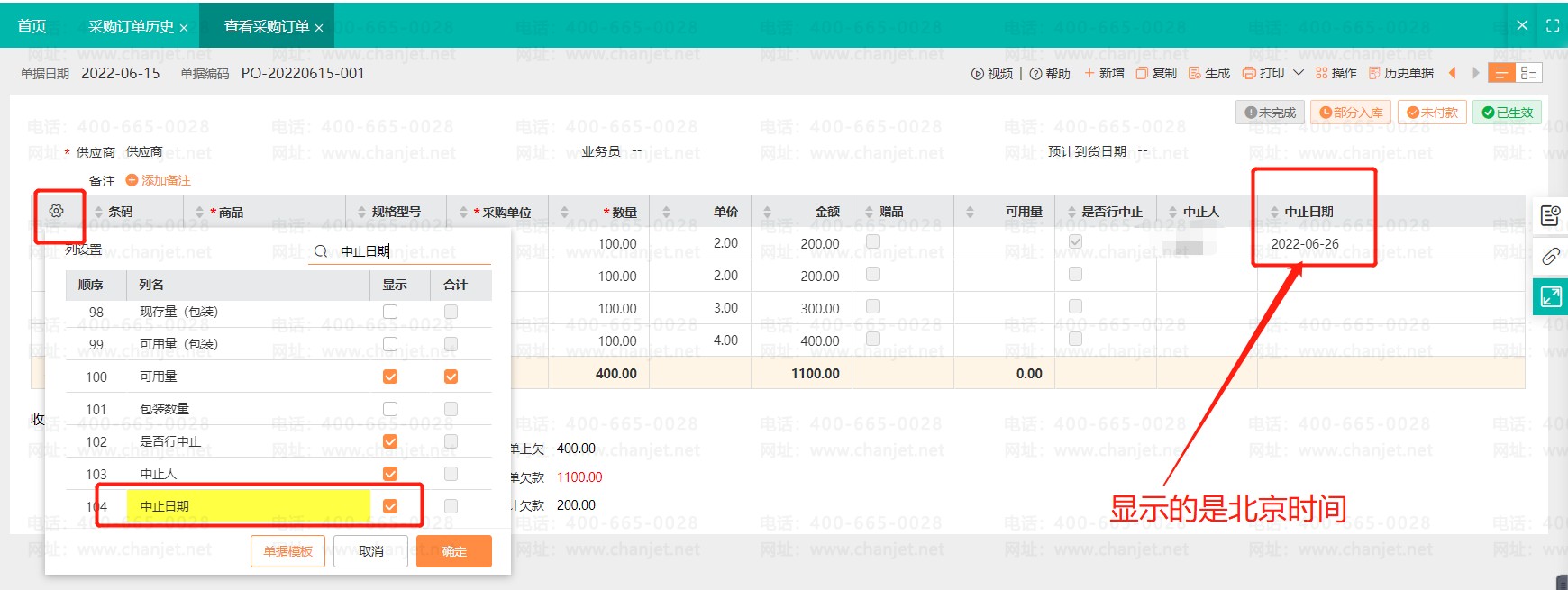The height and width of the screenshot is (590, 1568).
Task: Expand the 打印 print dropdown arrow
Action: click(1299, 73)
